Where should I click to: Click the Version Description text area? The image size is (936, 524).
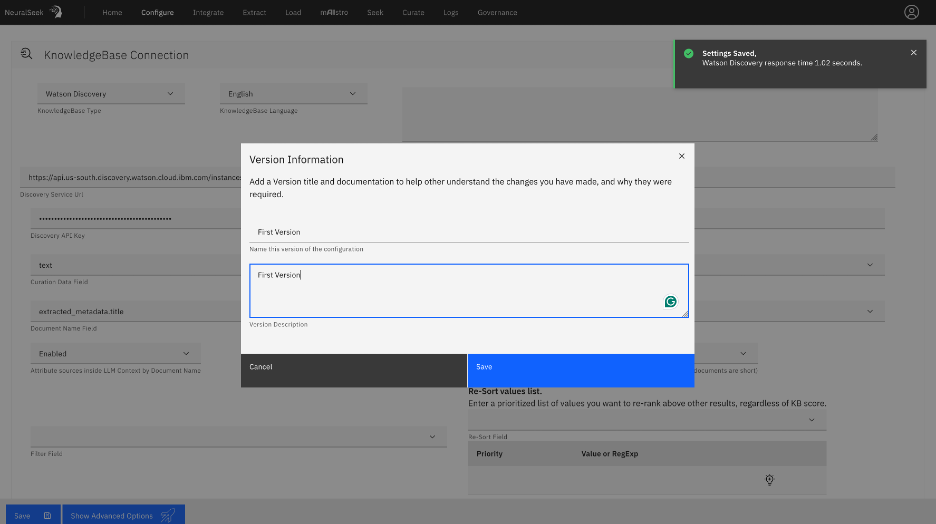[x=469, y=291]
